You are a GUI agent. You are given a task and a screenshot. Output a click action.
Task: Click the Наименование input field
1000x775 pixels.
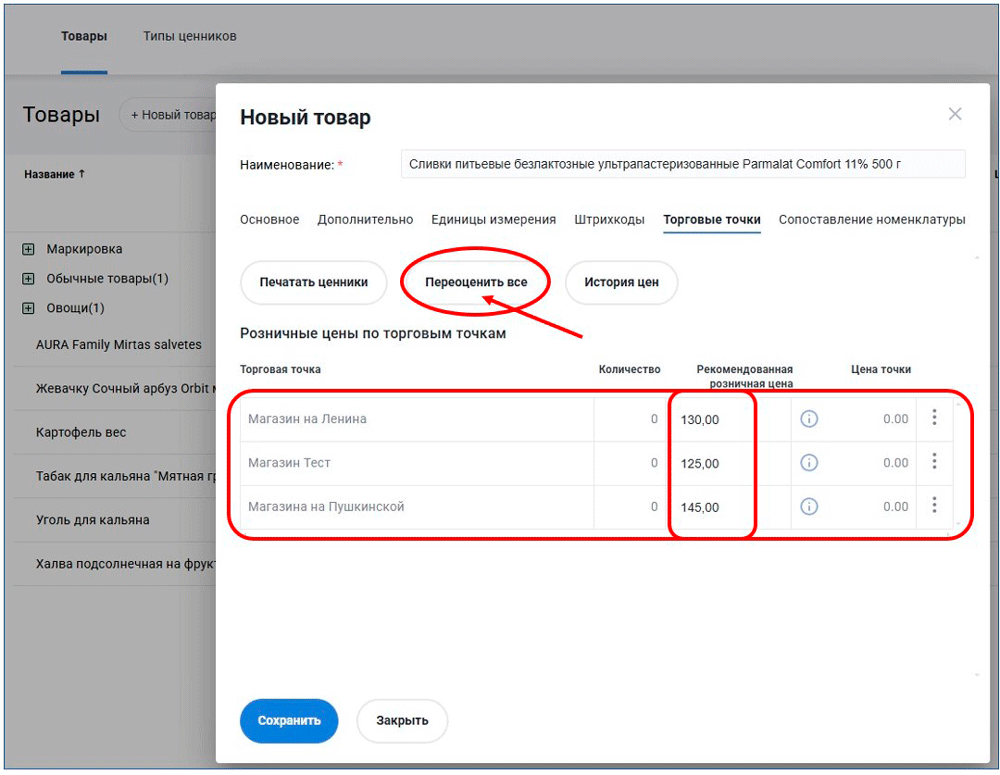point(683,164)
